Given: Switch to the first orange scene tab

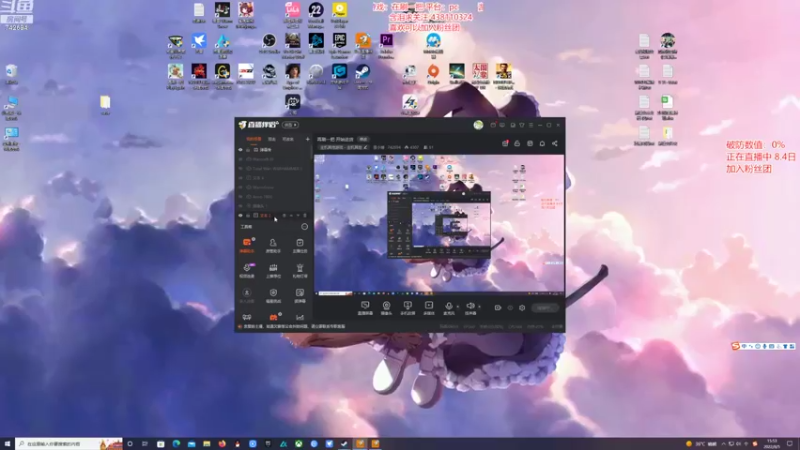Looking at the screenshot, I should (254, 139).
